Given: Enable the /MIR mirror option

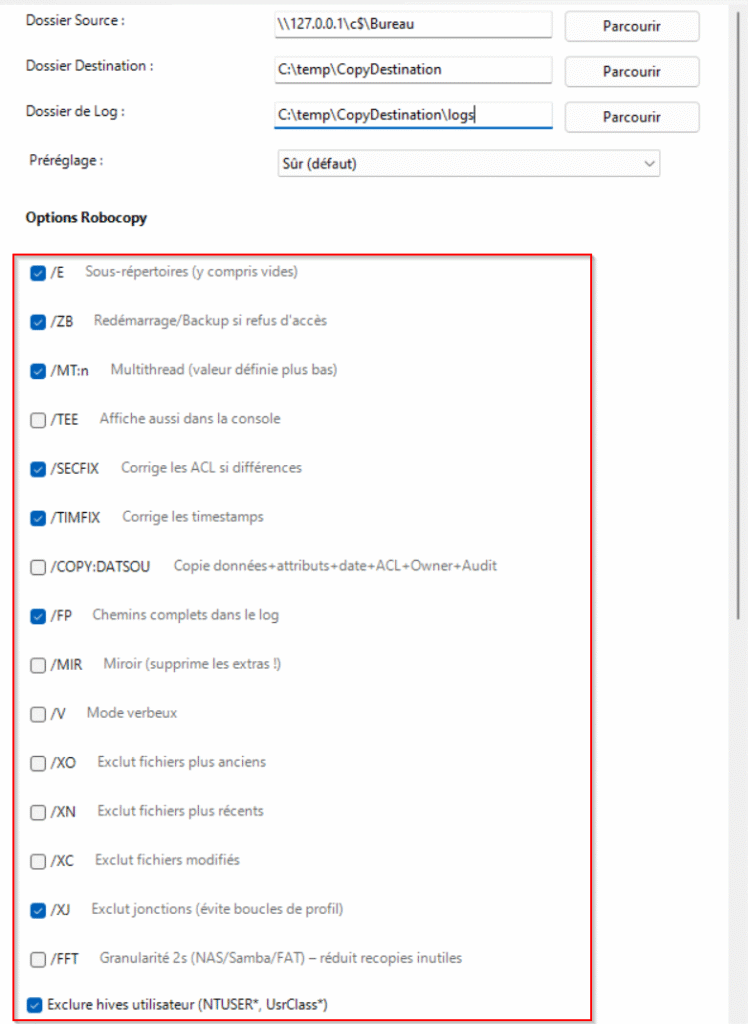Looking at the screenshot, I should [x=38, y=665].
